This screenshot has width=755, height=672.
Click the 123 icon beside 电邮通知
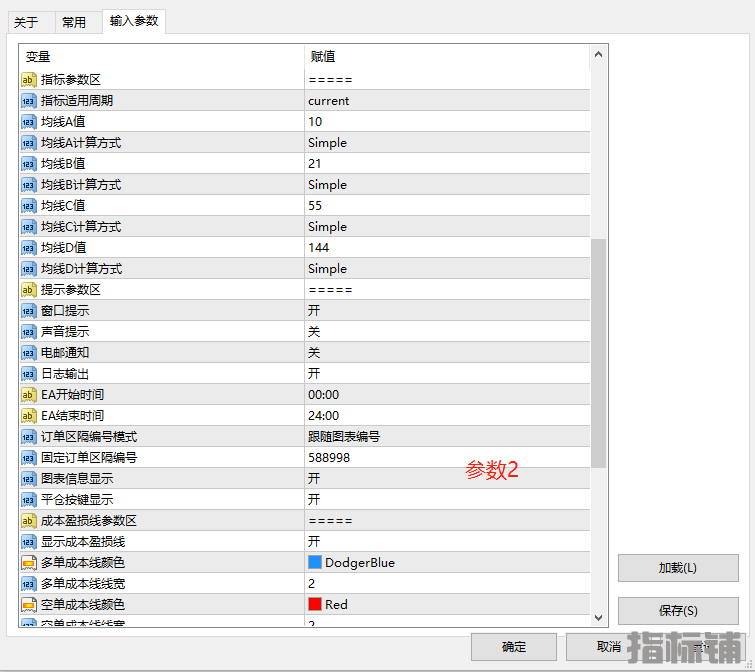pos(28,352)
